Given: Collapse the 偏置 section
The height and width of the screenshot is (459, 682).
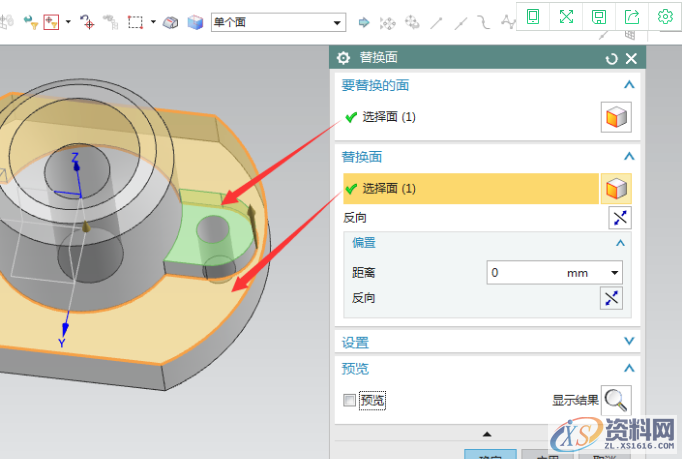Looking at the screenshot, I should (620, 243).
